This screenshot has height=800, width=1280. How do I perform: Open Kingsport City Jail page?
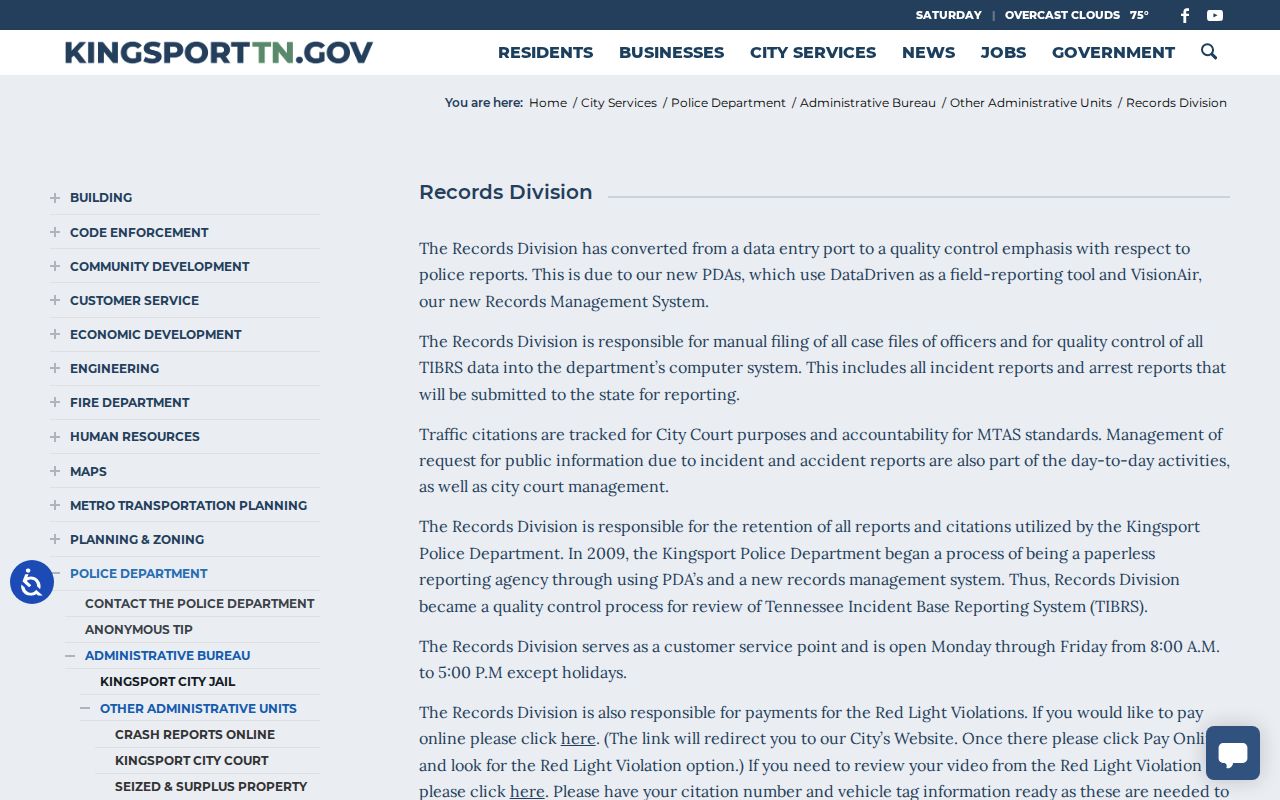click(x=168, y=682)
